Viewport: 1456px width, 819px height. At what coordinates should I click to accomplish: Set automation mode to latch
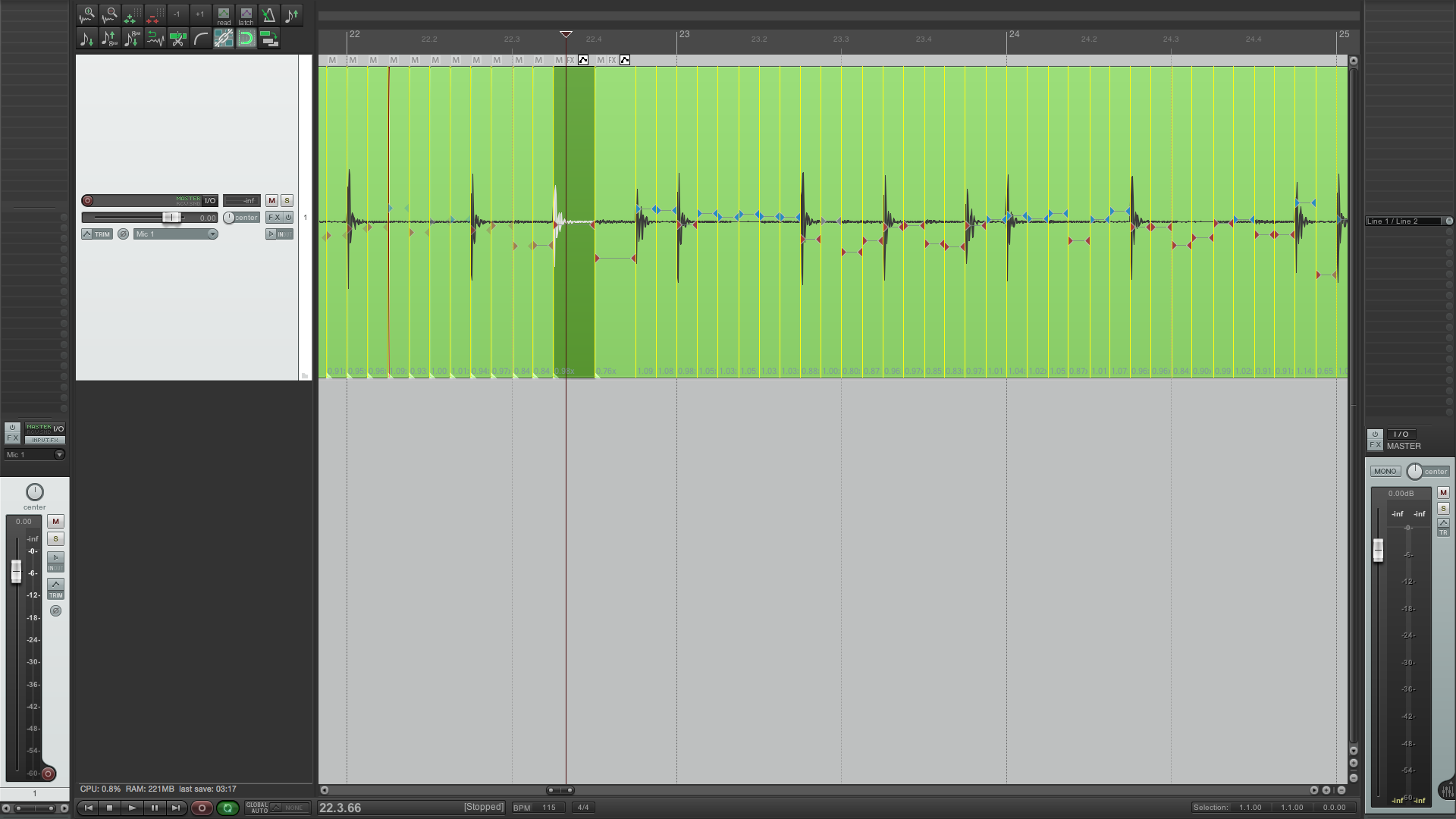coord(246,15)
